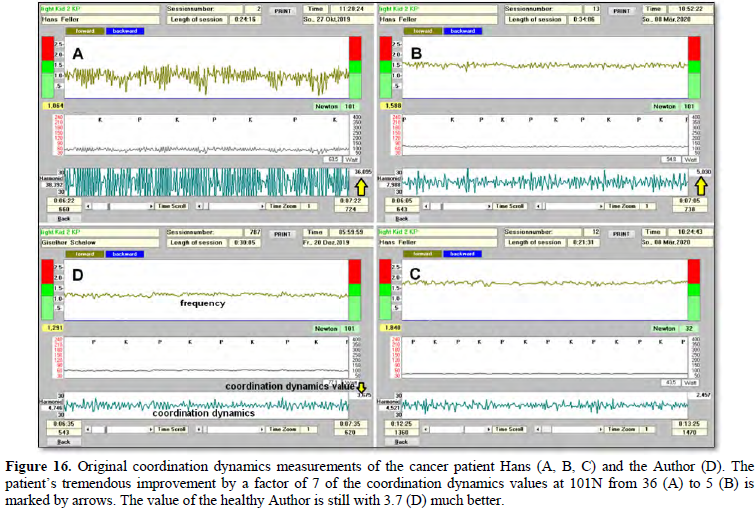The width and height of the screenshot is (756, 513).
Task: Click start time 0:12:25 in panel C
Action: [401, 424]
